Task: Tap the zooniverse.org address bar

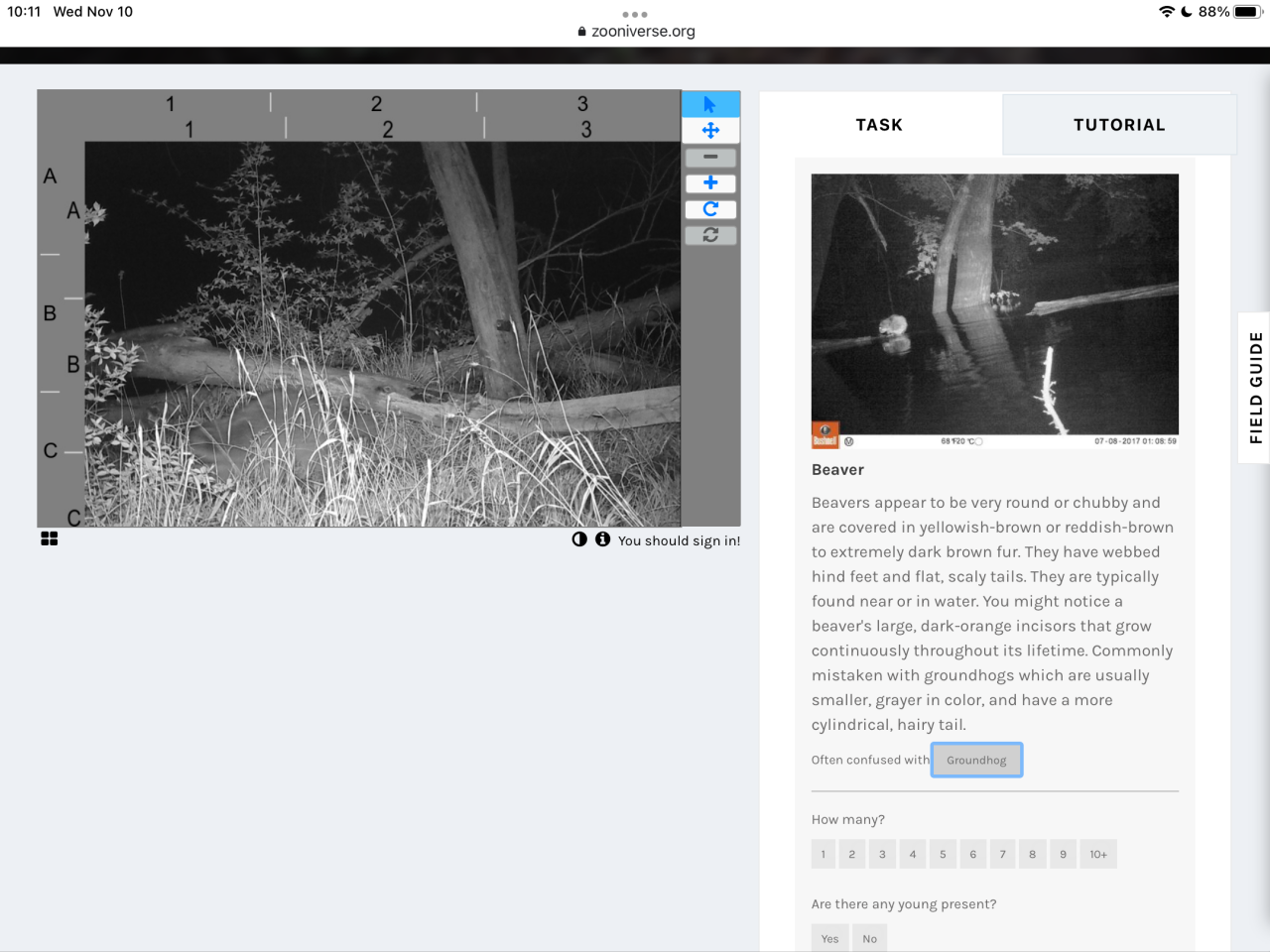Action: tap(636, 32)
